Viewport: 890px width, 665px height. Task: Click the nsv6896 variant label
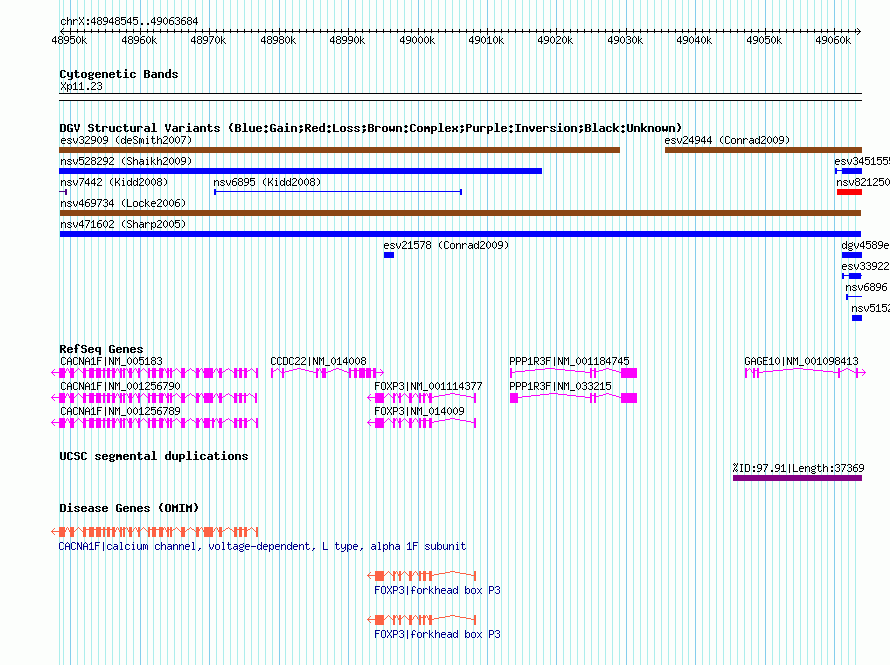coord(866,287)
